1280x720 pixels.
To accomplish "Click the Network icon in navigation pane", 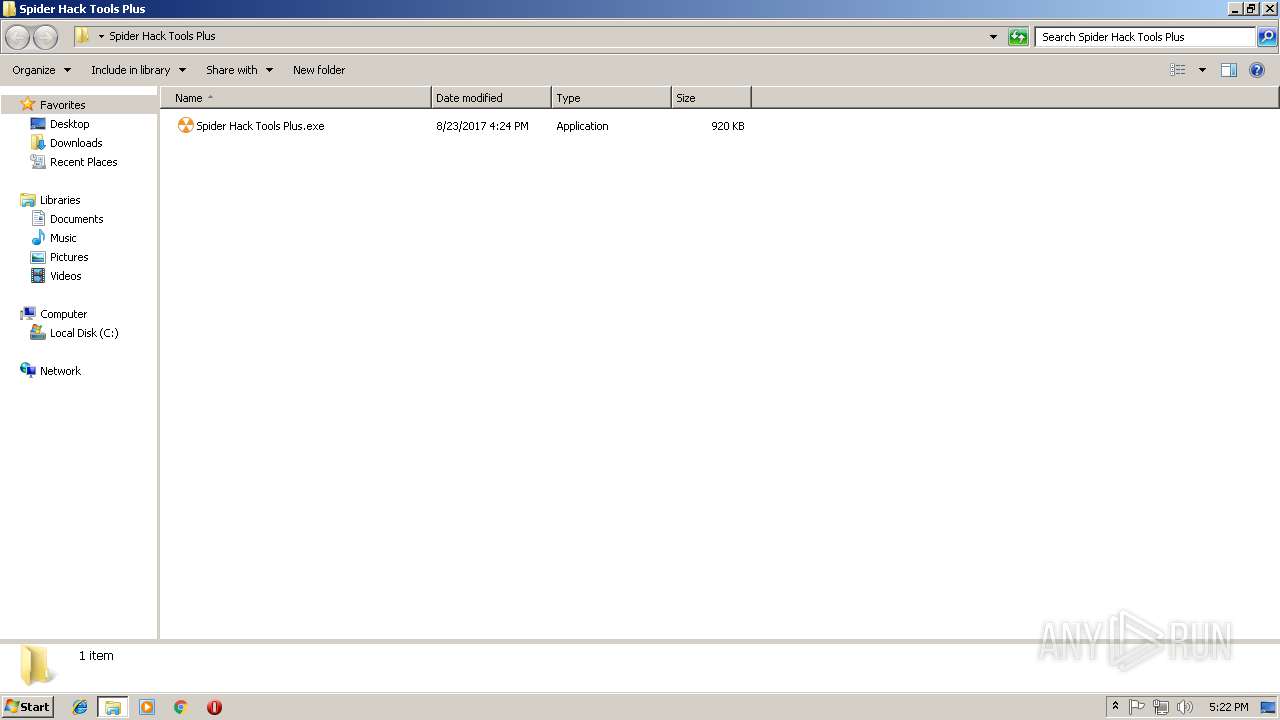I will coord(28,371).
